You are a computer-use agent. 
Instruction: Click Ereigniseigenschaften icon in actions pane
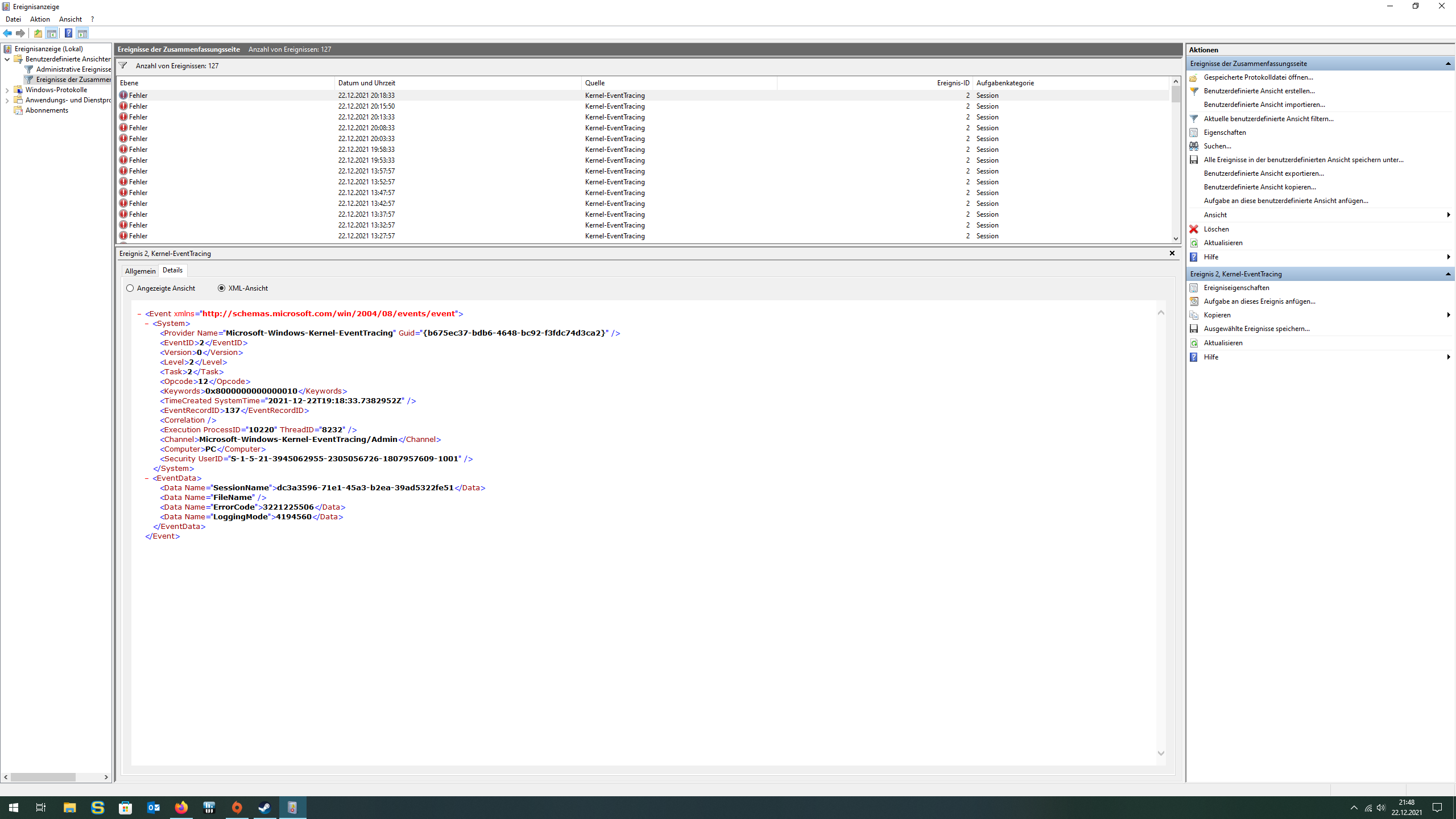[1194, 288]
